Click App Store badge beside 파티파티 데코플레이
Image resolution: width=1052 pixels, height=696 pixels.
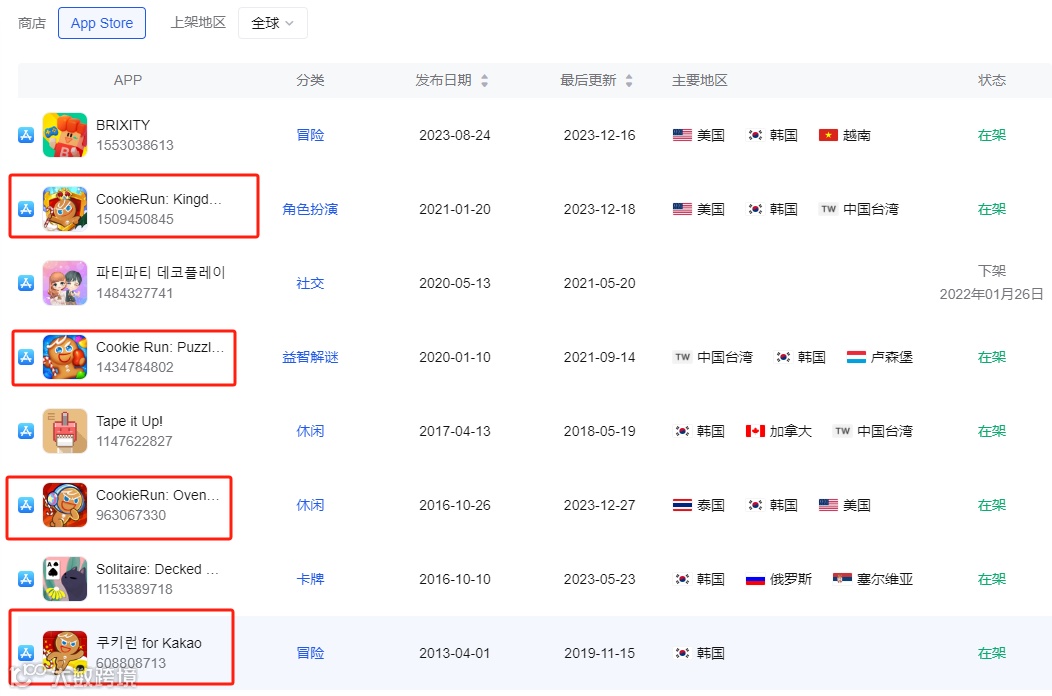[25, 283]
